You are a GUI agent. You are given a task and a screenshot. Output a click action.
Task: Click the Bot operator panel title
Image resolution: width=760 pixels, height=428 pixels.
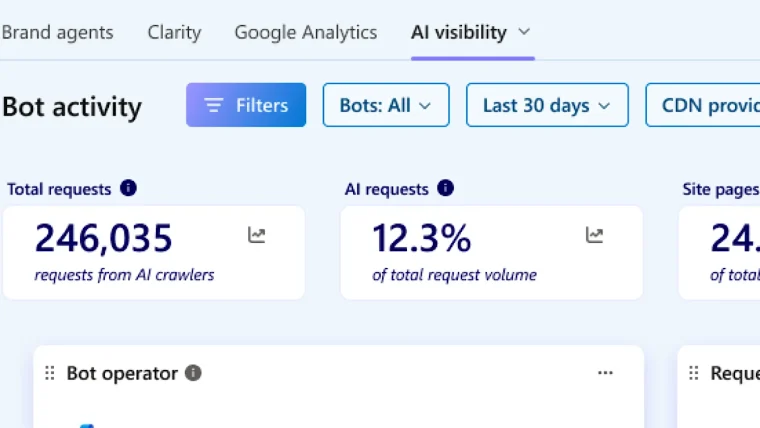(122, 373)
